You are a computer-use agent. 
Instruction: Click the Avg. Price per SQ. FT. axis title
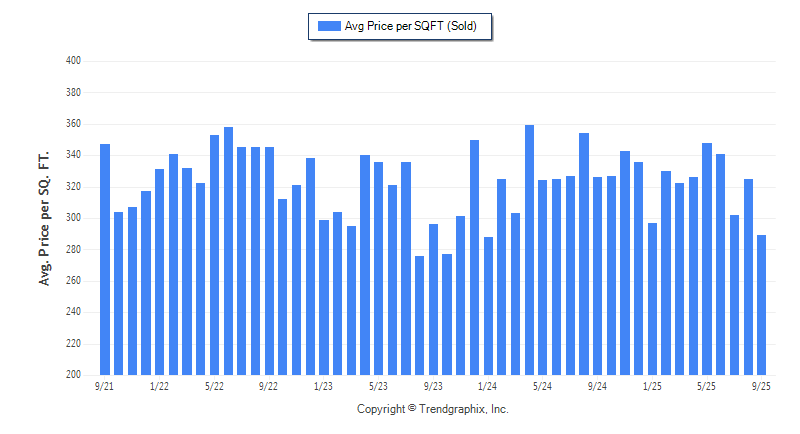pos(45,217)
